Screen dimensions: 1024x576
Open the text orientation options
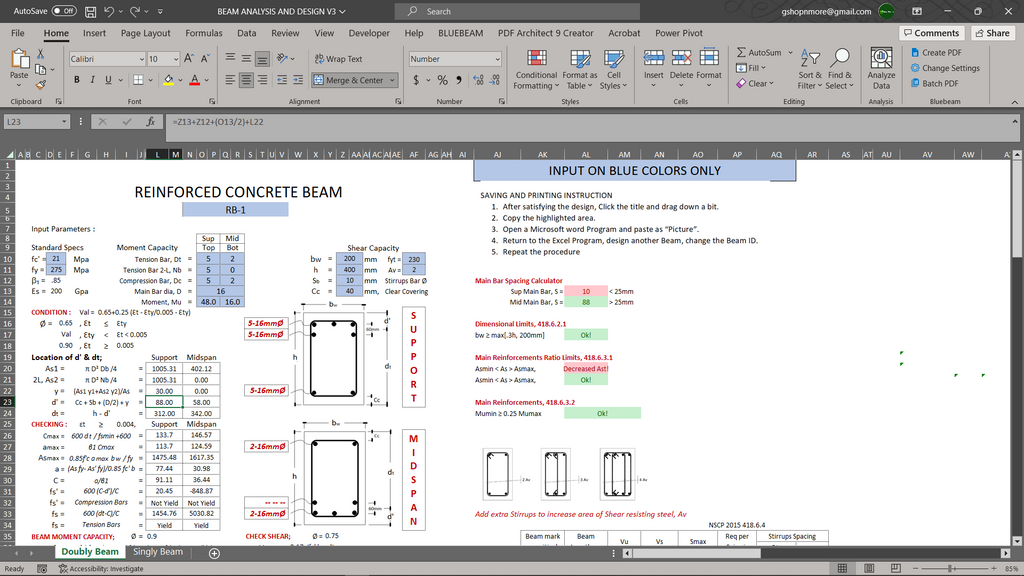point(285,59)
